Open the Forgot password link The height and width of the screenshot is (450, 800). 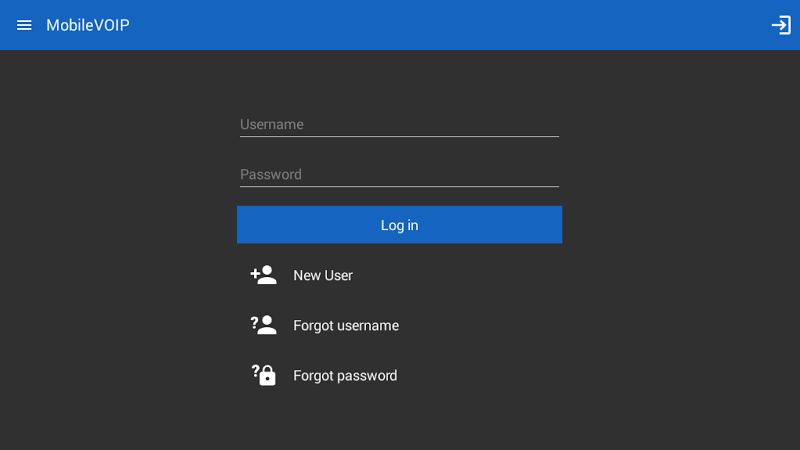pos(345,376)
